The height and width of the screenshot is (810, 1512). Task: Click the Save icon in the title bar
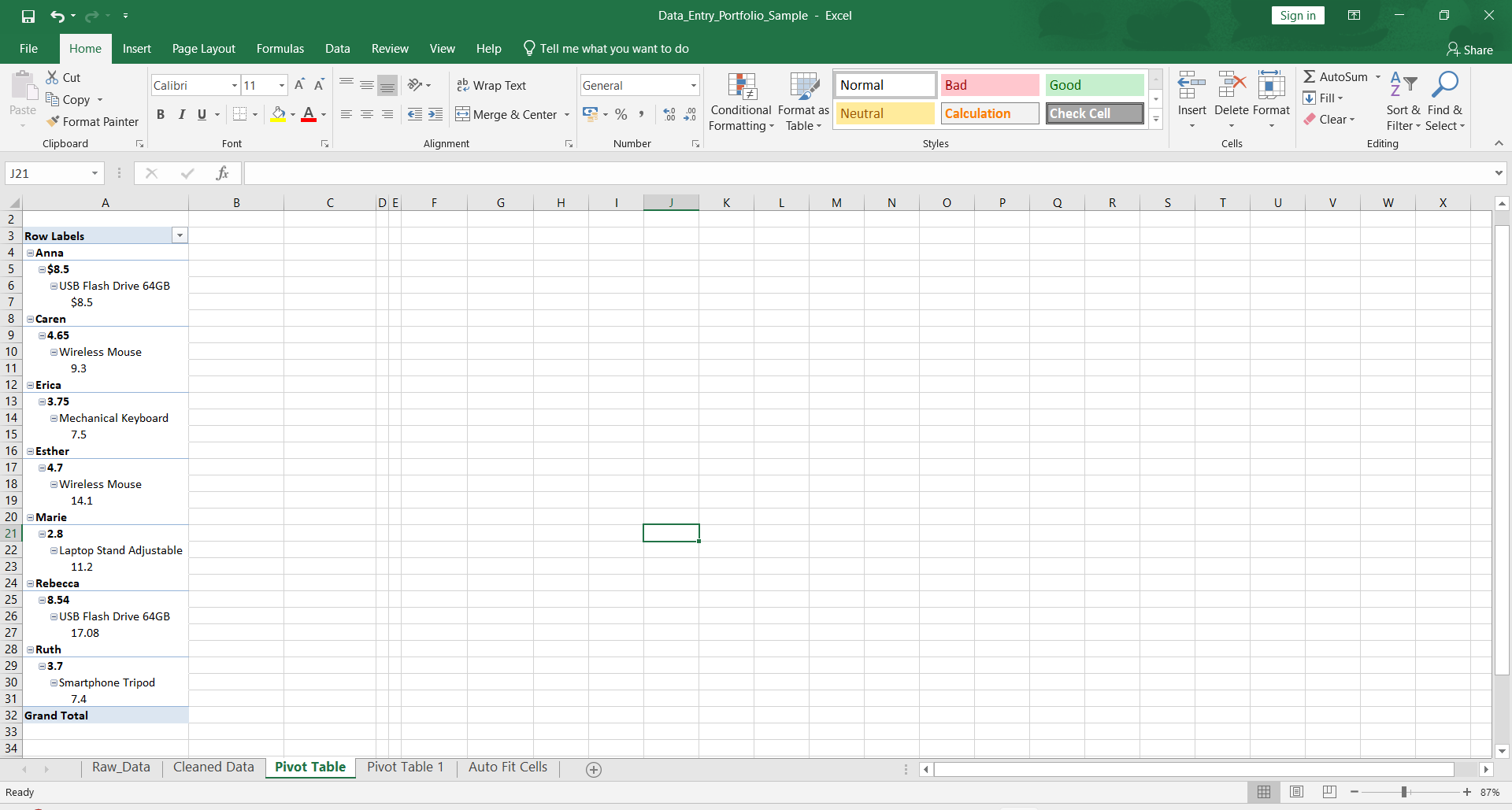28,16
